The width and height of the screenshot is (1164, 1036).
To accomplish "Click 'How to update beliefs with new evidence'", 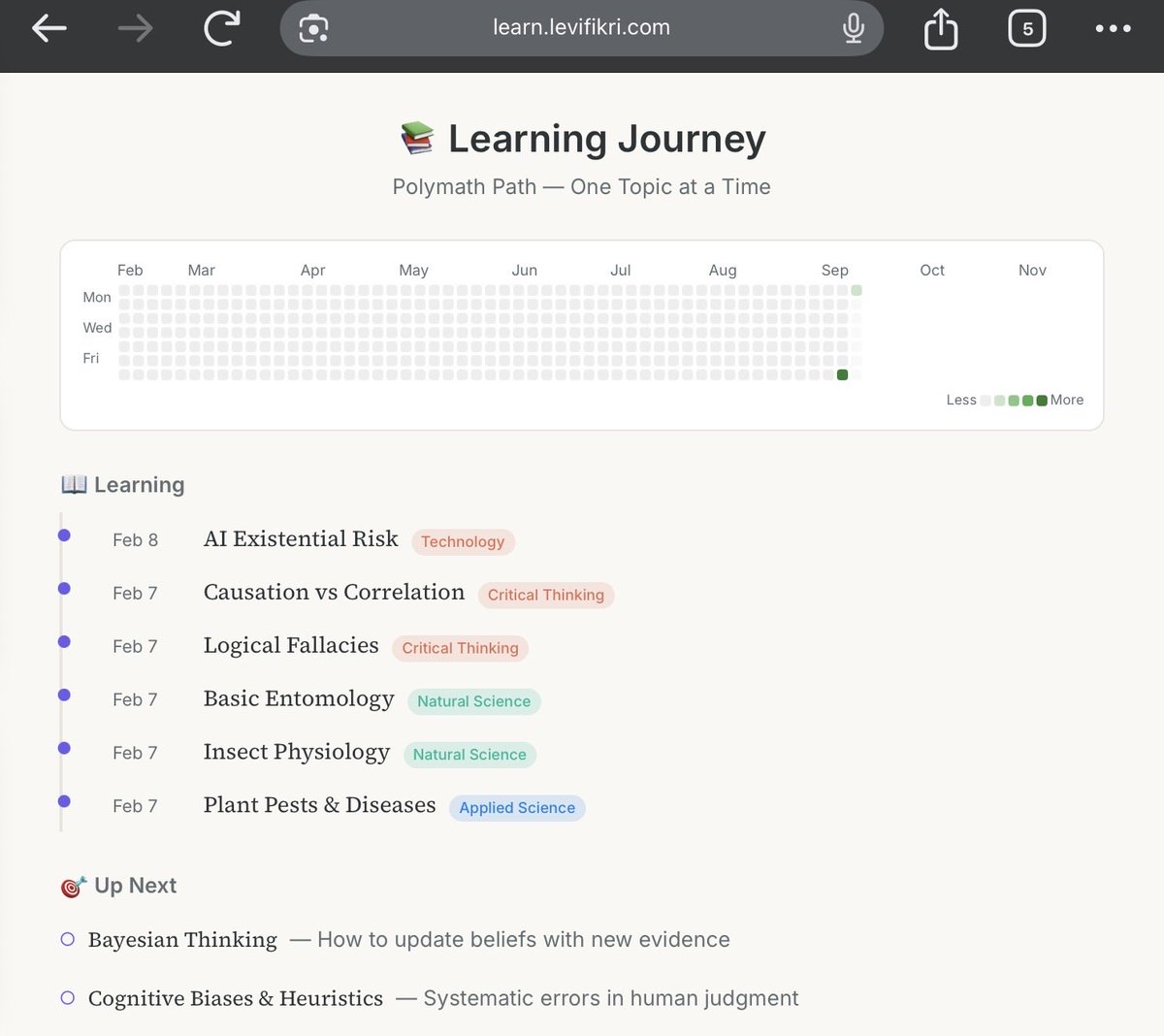I will [524, 939].
